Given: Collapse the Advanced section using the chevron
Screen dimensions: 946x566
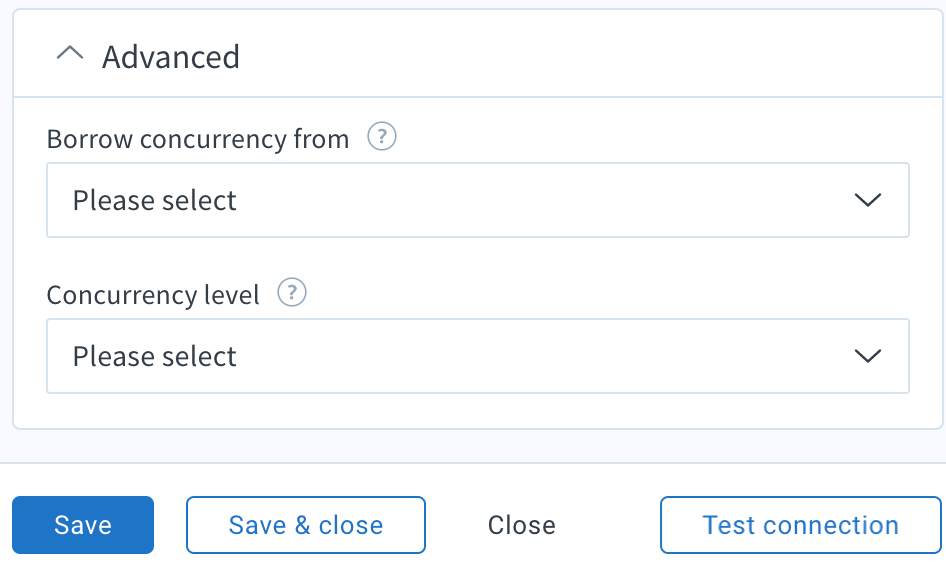Looking at the screenshot, I should (x=70, y=54).
